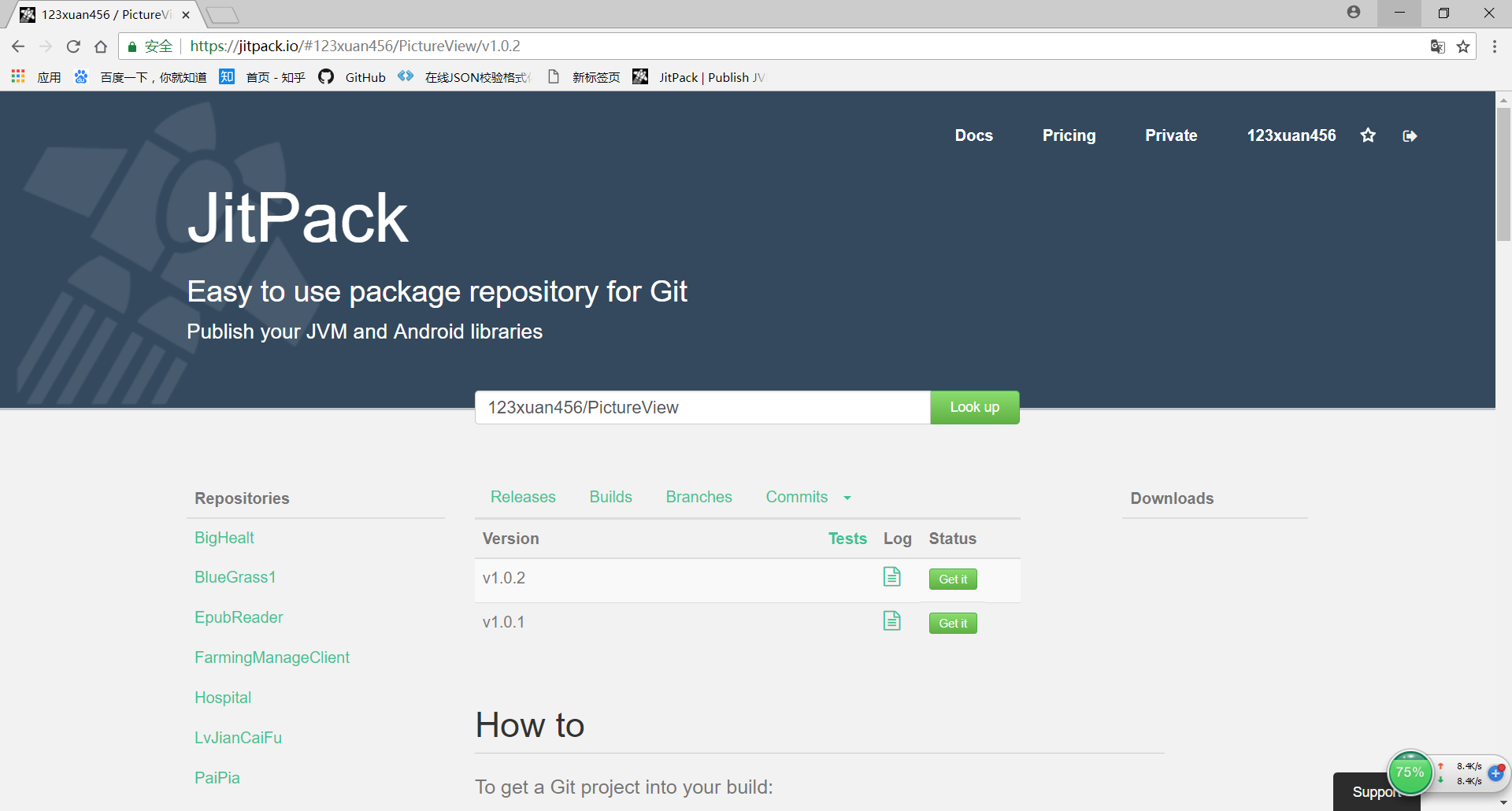Click the Tests column header link
Screen dimensions: 1512x811
coord(847,539)
